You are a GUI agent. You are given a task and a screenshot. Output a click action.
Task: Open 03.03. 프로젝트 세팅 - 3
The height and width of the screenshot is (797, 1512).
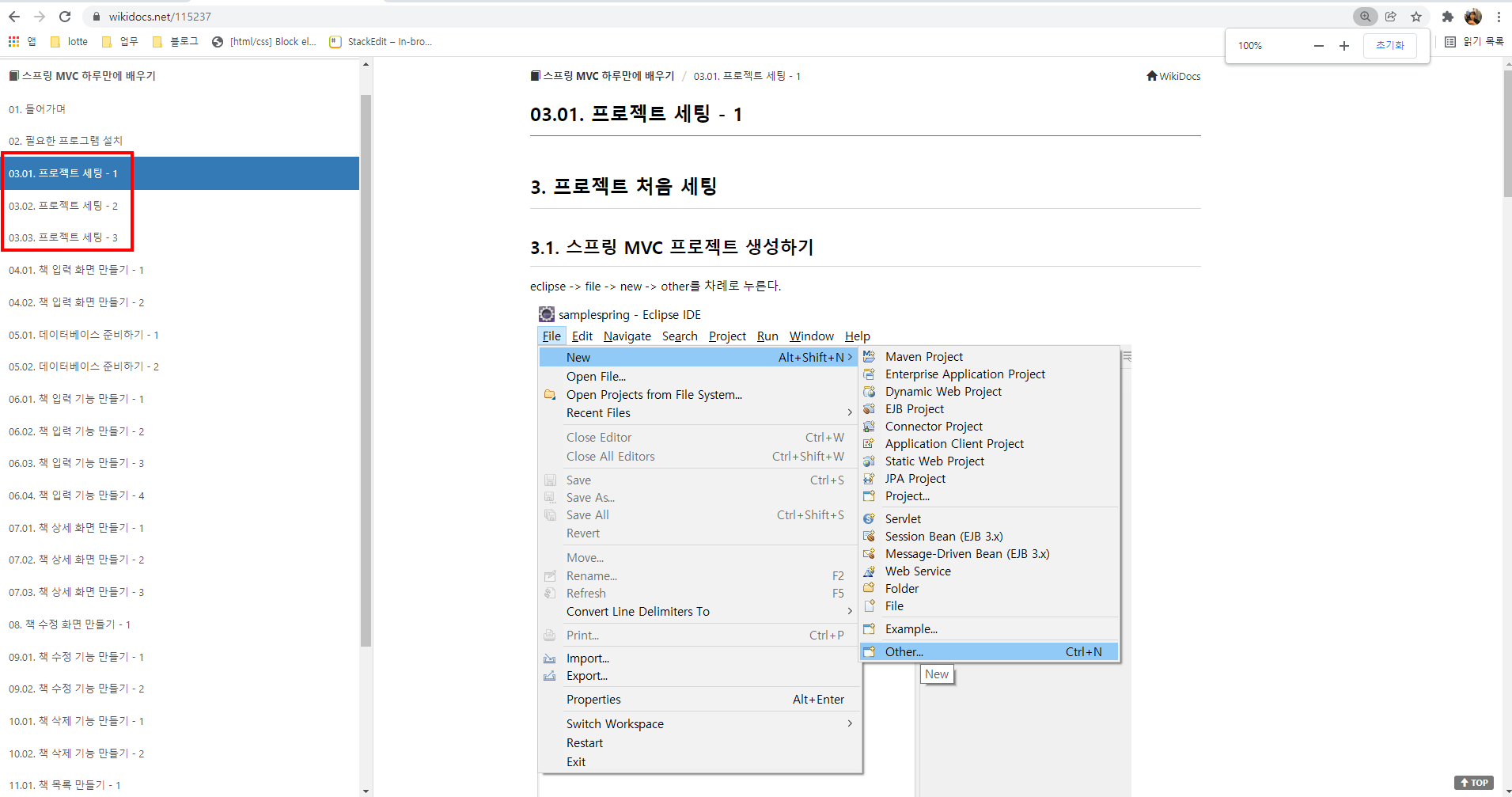coord(63,237)
